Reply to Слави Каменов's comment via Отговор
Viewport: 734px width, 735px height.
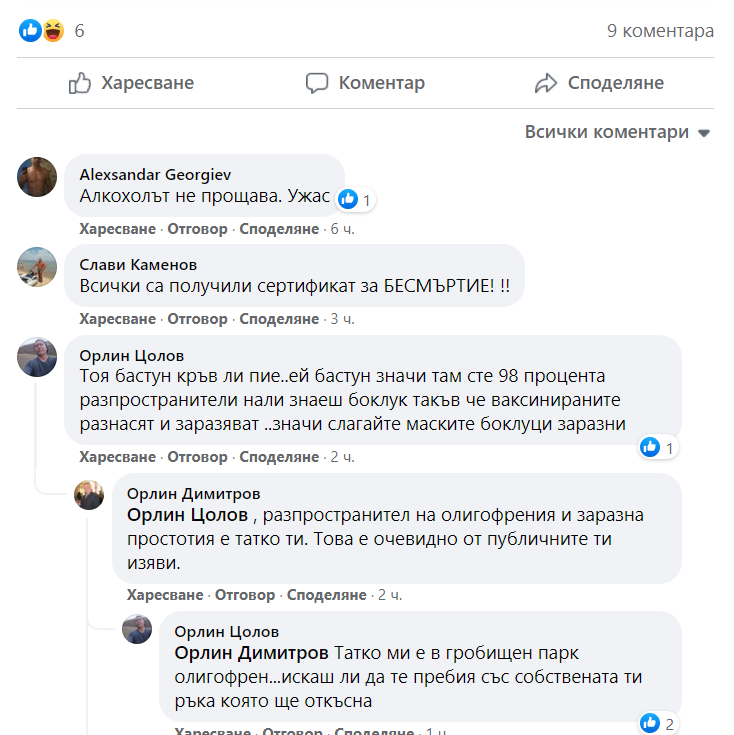tap(197, 319)
